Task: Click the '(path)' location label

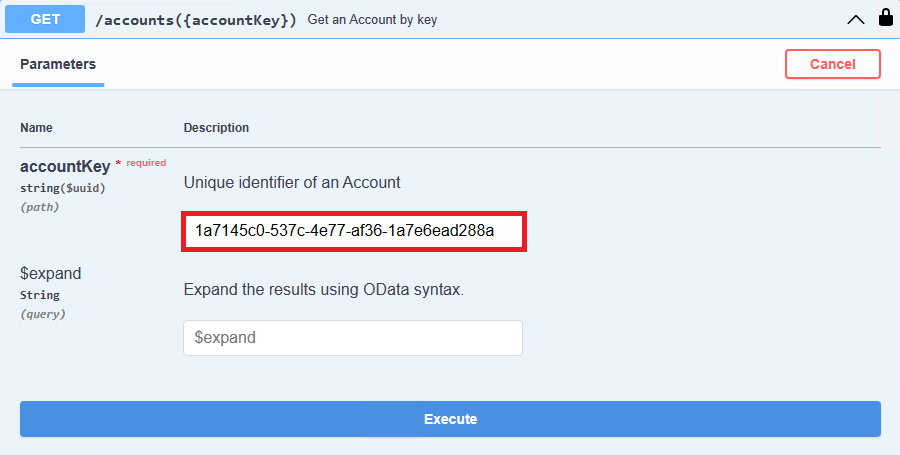Action: tap(40, 207)
